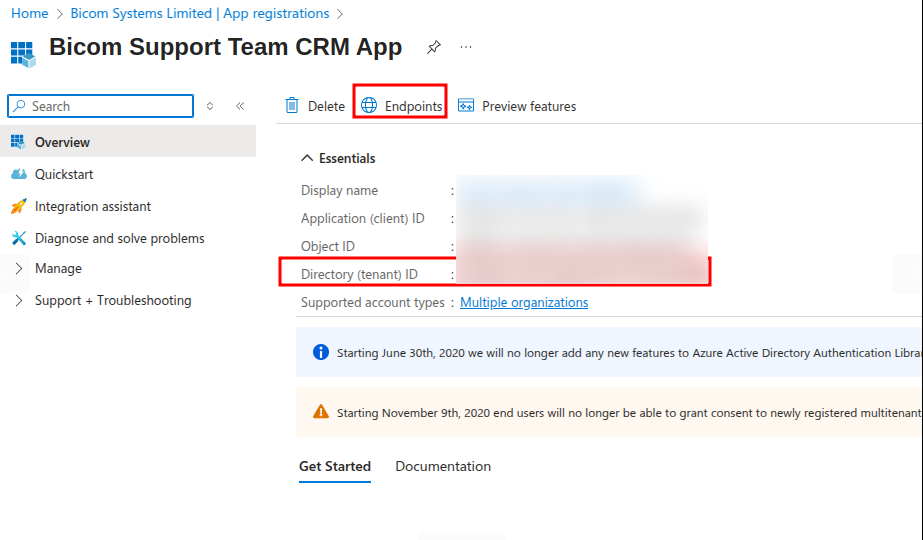Expand Support + Troubleshooting chevron
This screenshot has height=540, width=923.
coord(19,300)
